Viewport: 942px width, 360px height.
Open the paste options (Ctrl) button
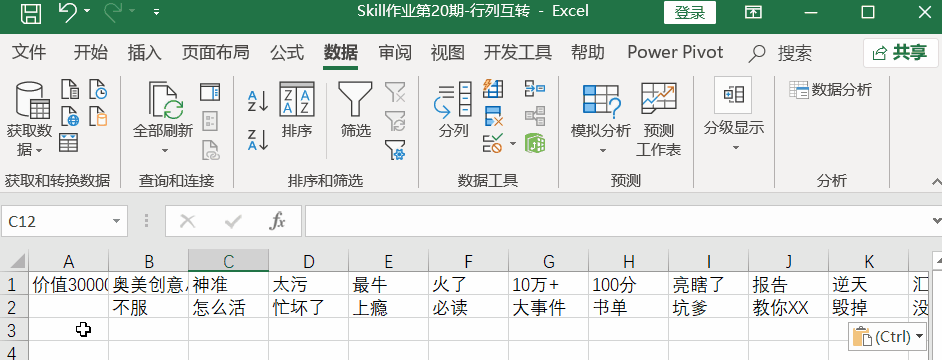(x=888, y=337)
